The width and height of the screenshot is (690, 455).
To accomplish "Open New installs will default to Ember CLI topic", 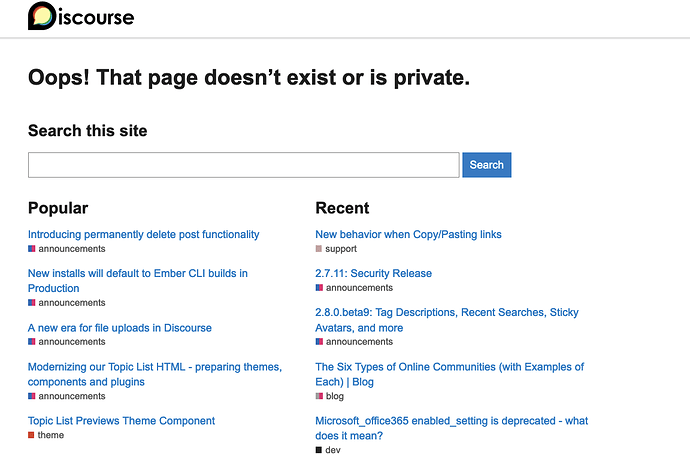I will pos(138,281).
